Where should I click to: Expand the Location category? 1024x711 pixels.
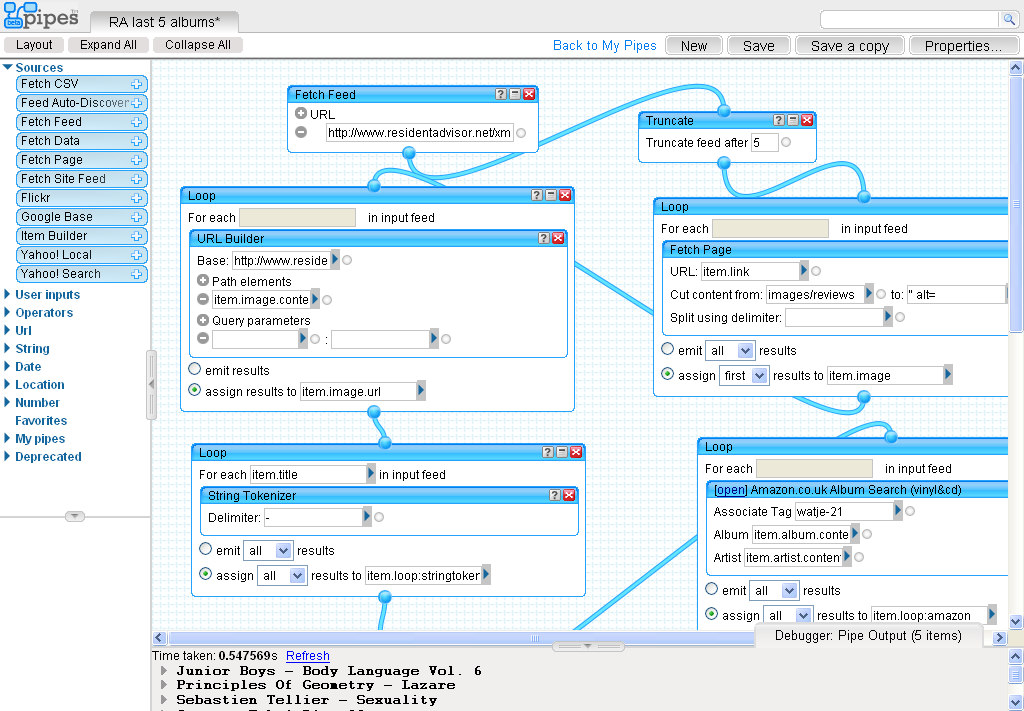coord(7,384)
